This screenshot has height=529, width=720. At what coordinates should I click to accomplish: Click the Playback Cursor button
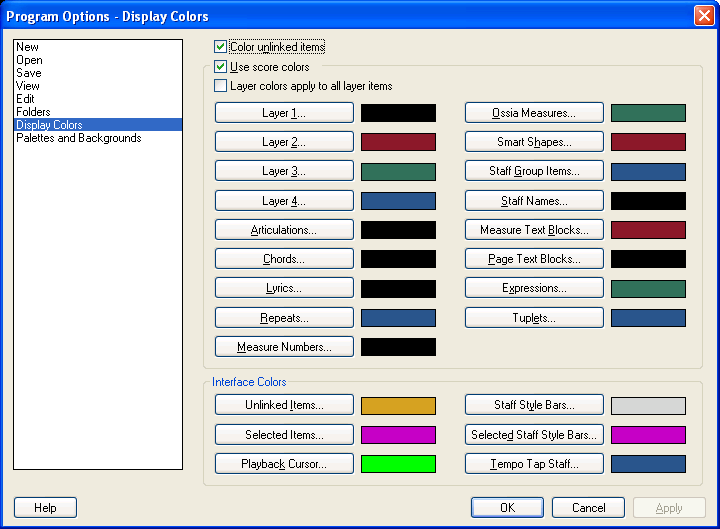pyautogui.click(x=284, y=464)
